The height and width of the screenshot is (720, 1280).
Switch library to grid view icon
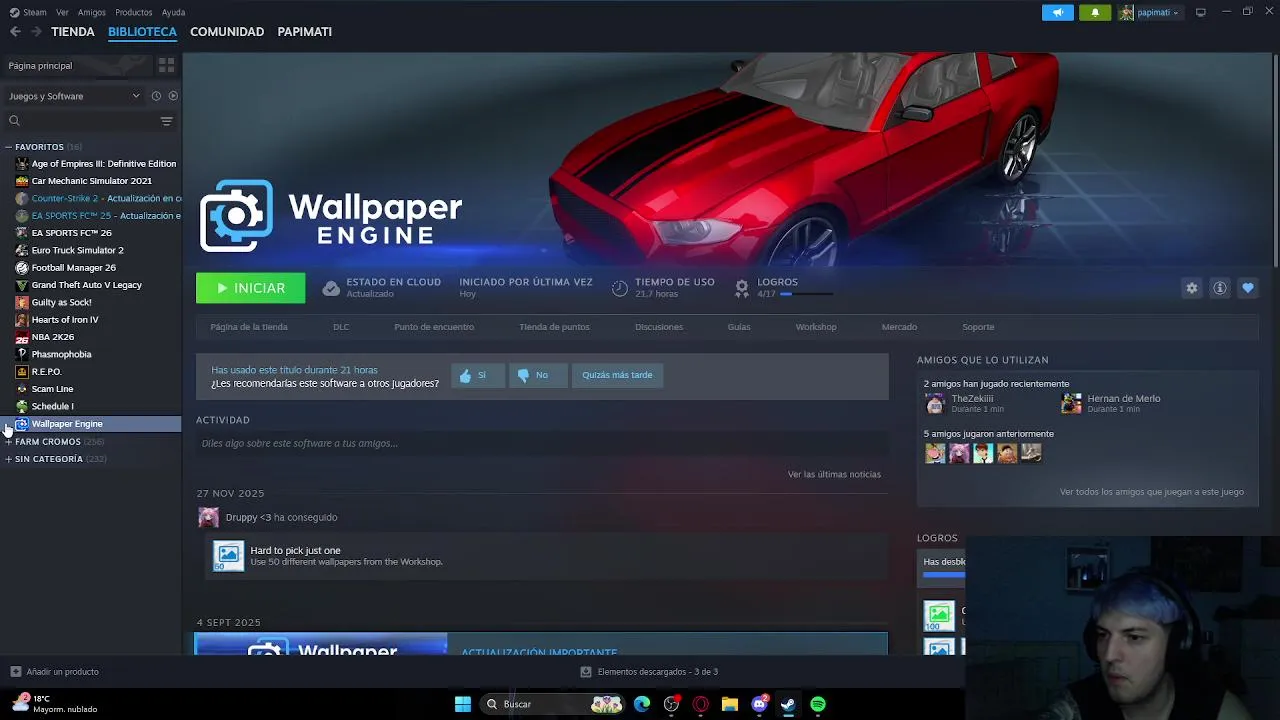(166, 65)
